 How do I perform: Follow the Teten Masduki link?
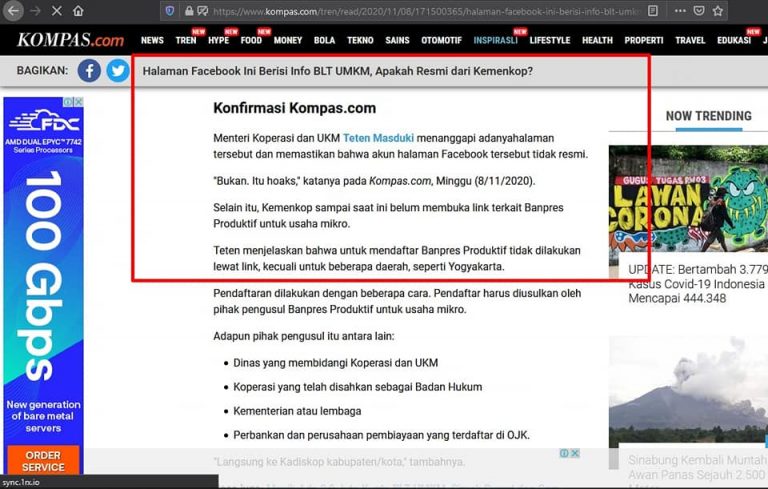point(378,138)
